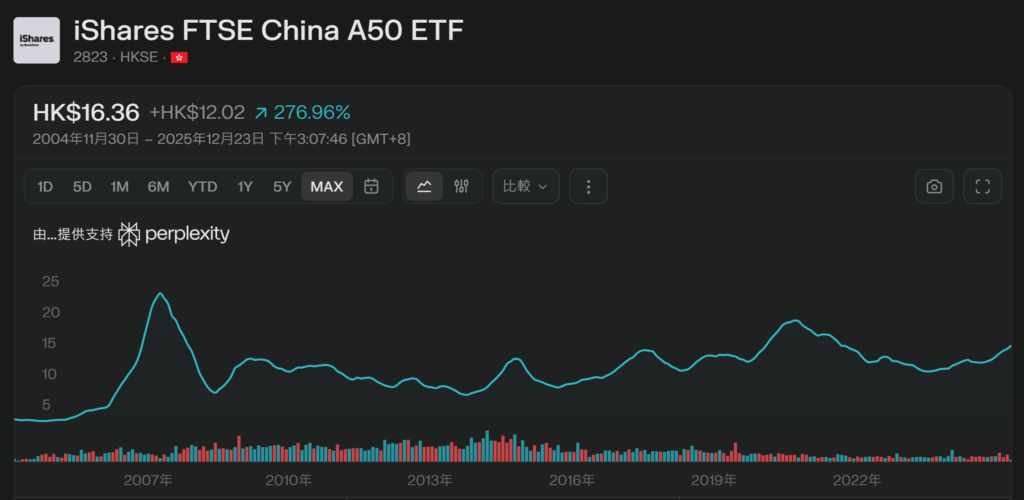Select the line chart view icon
Screen dimensions: 1024x500
point(424,186)
